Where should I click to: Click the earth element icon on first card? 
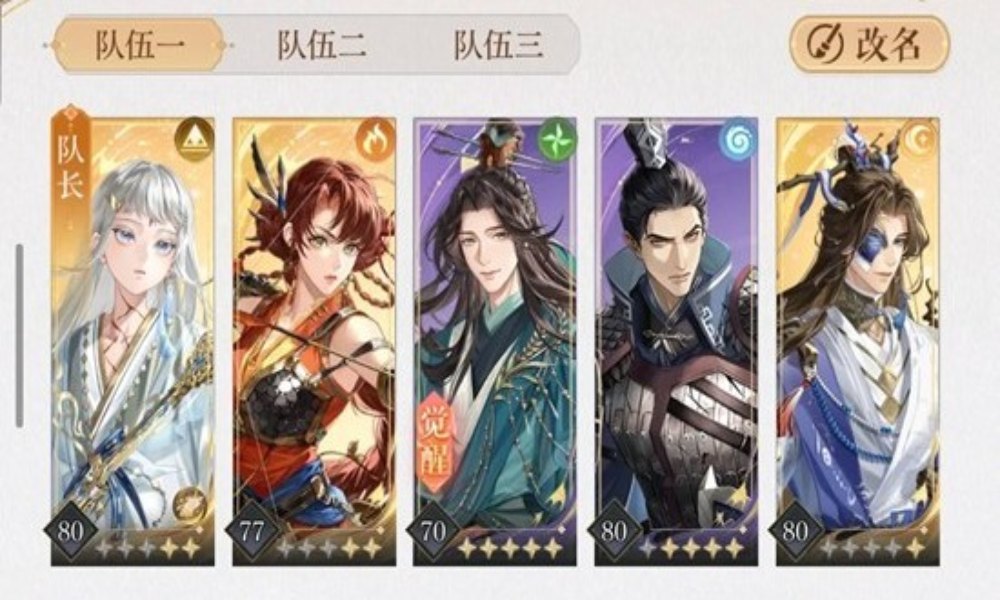193,140
